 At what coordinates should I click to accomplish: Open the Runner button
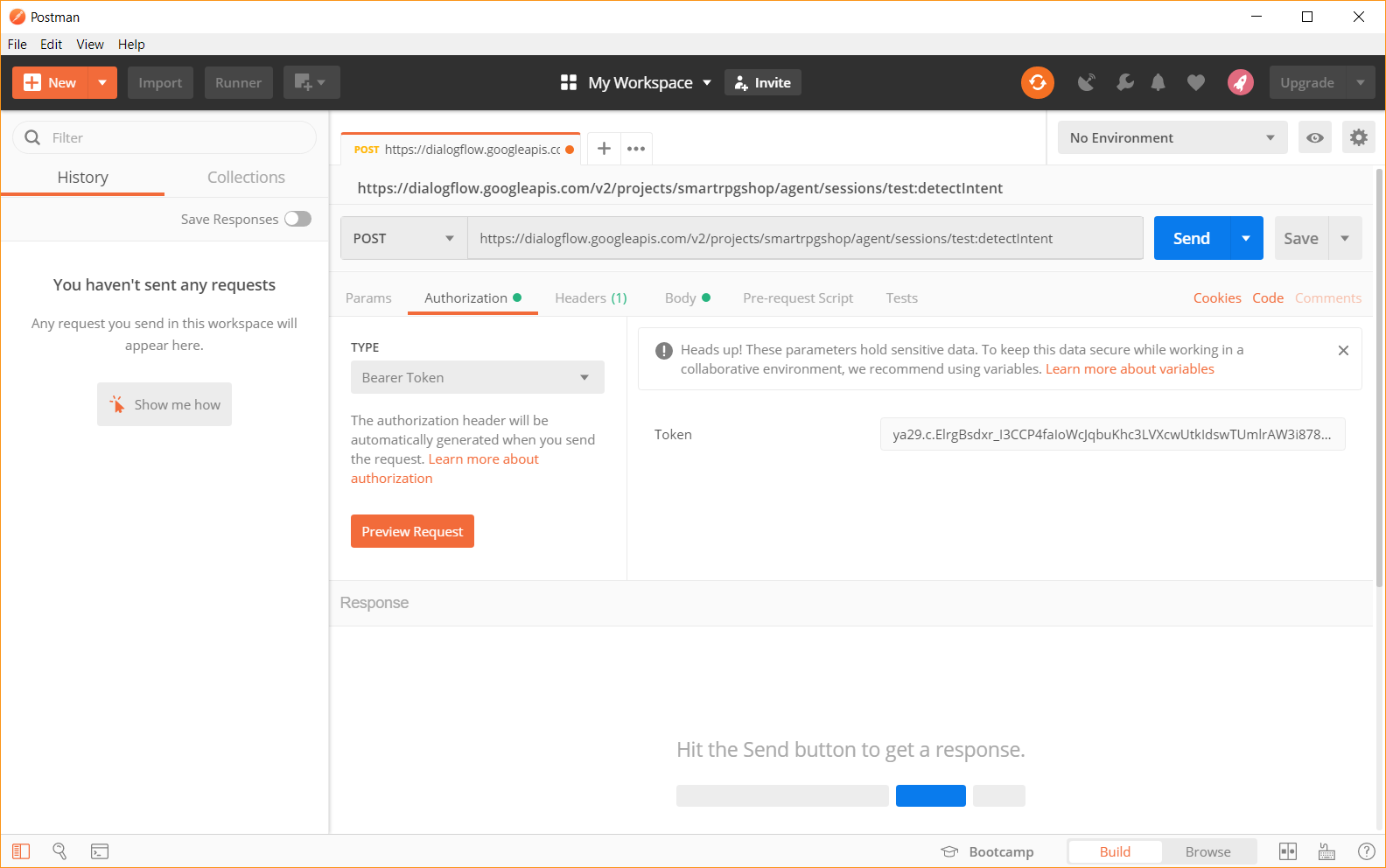point(238,82)
